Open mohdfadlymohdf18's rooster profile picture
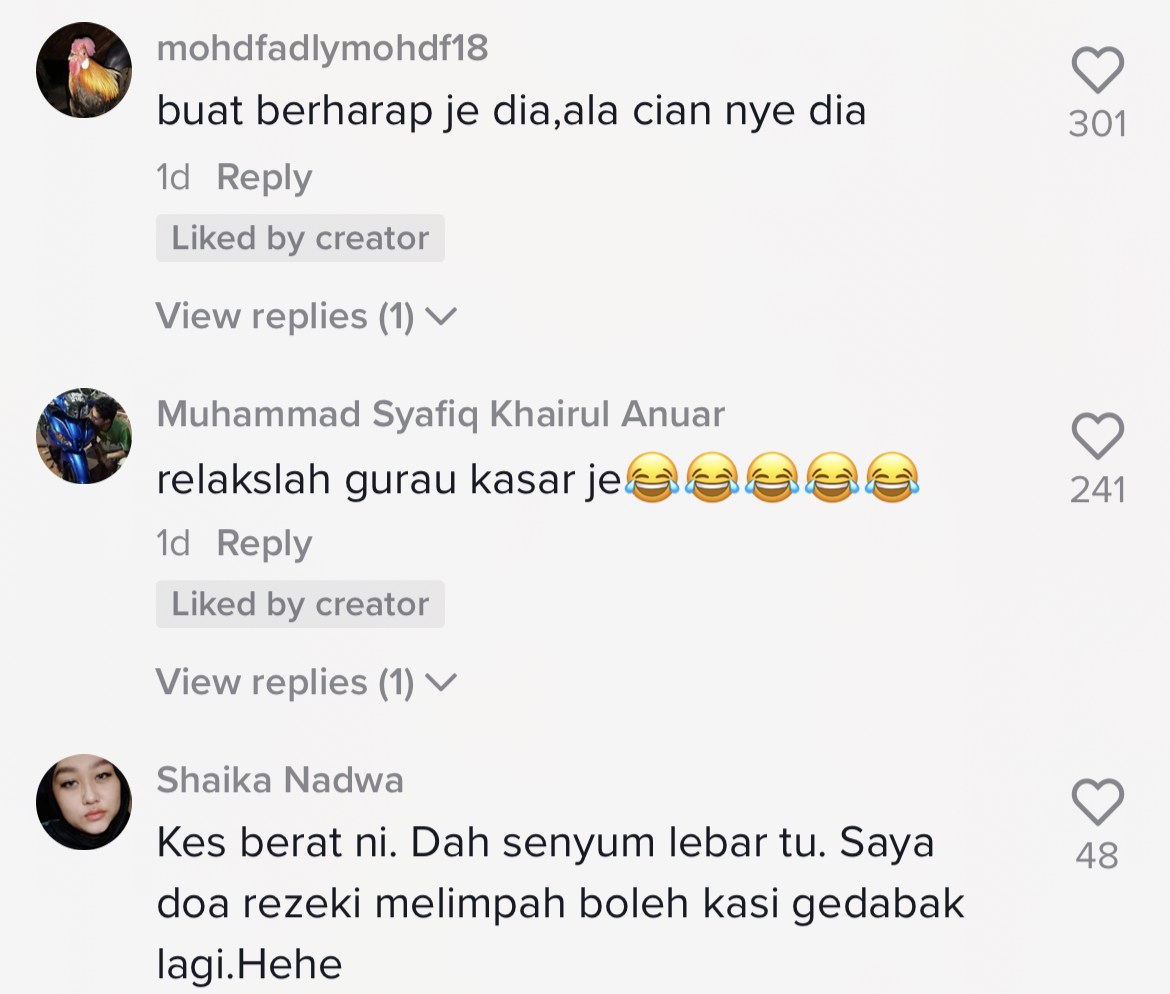 [84, 70]
